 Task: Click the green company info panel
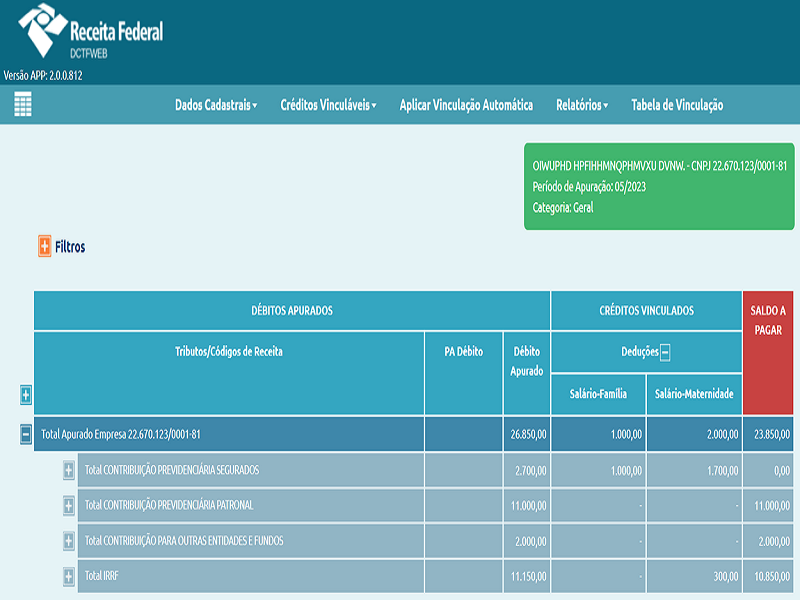point(659,186)
